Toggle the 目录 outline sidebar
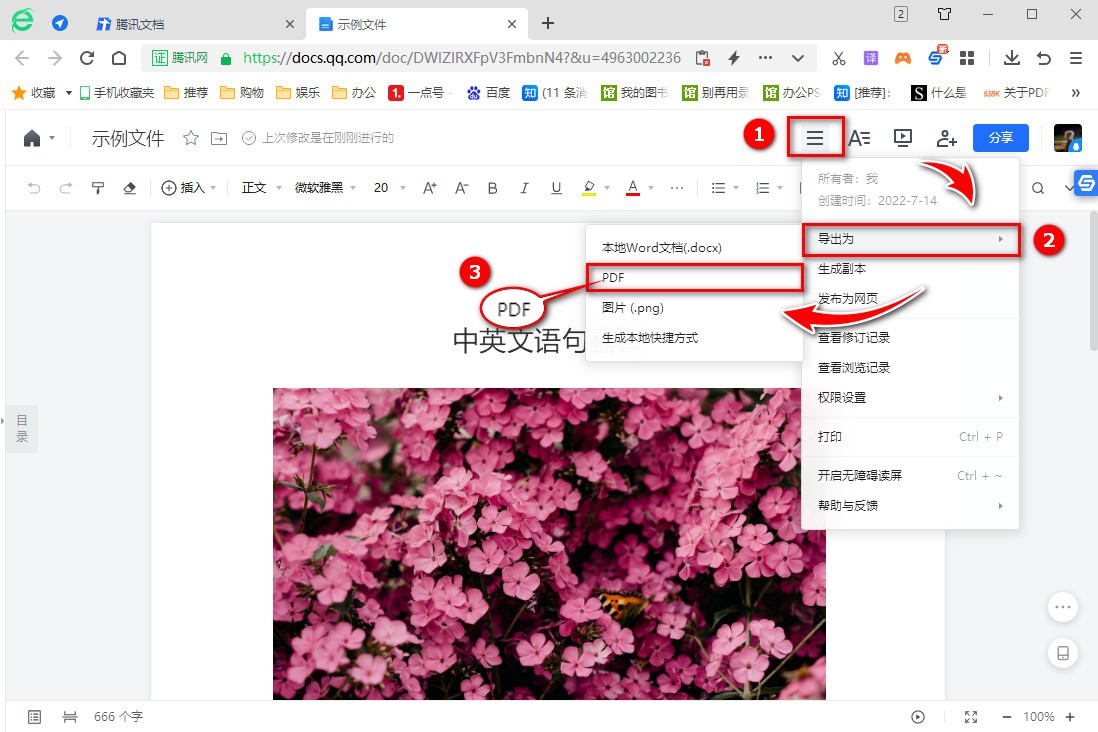This screenshot has height=732, width=1098. pyautogui.click(x=21, y=428)
